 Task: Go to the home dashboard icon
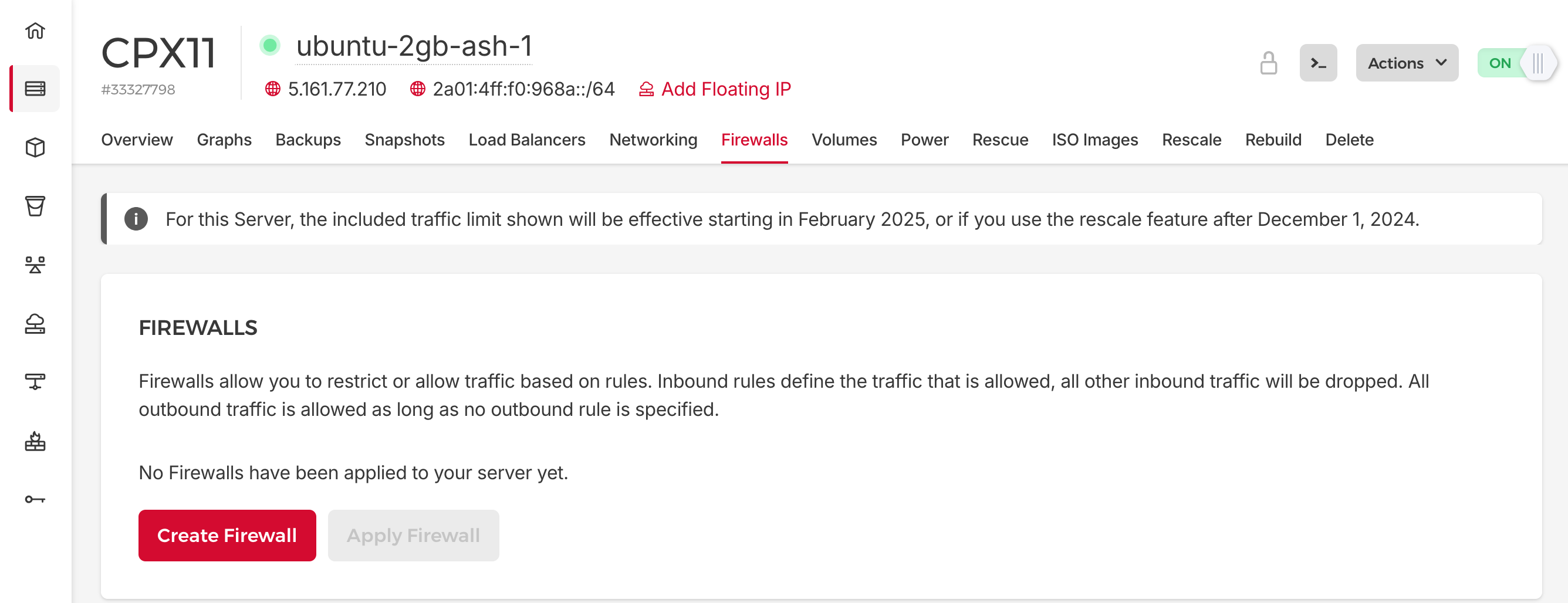coord(35,31)
